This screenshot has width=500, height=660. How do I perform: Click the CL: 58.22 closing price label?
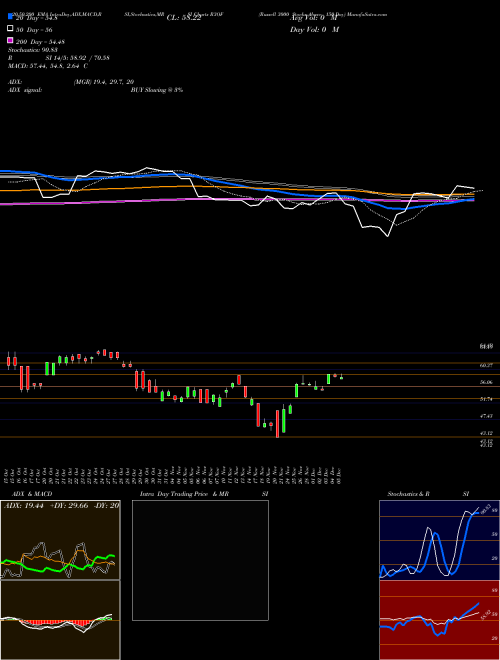pos(184,18)
